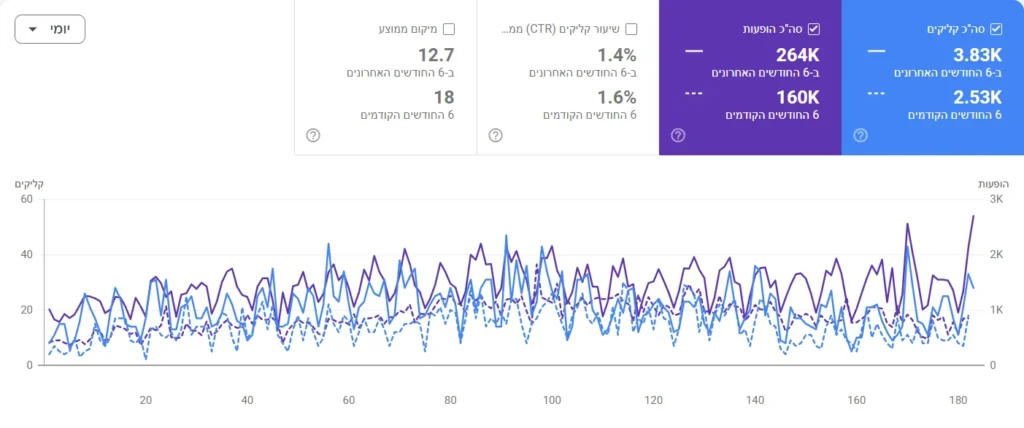Image resolution: width=1024 pixels, height=428 pixels.
Task: Click dashed line legend on impressions card
Action: pos(694,93)
